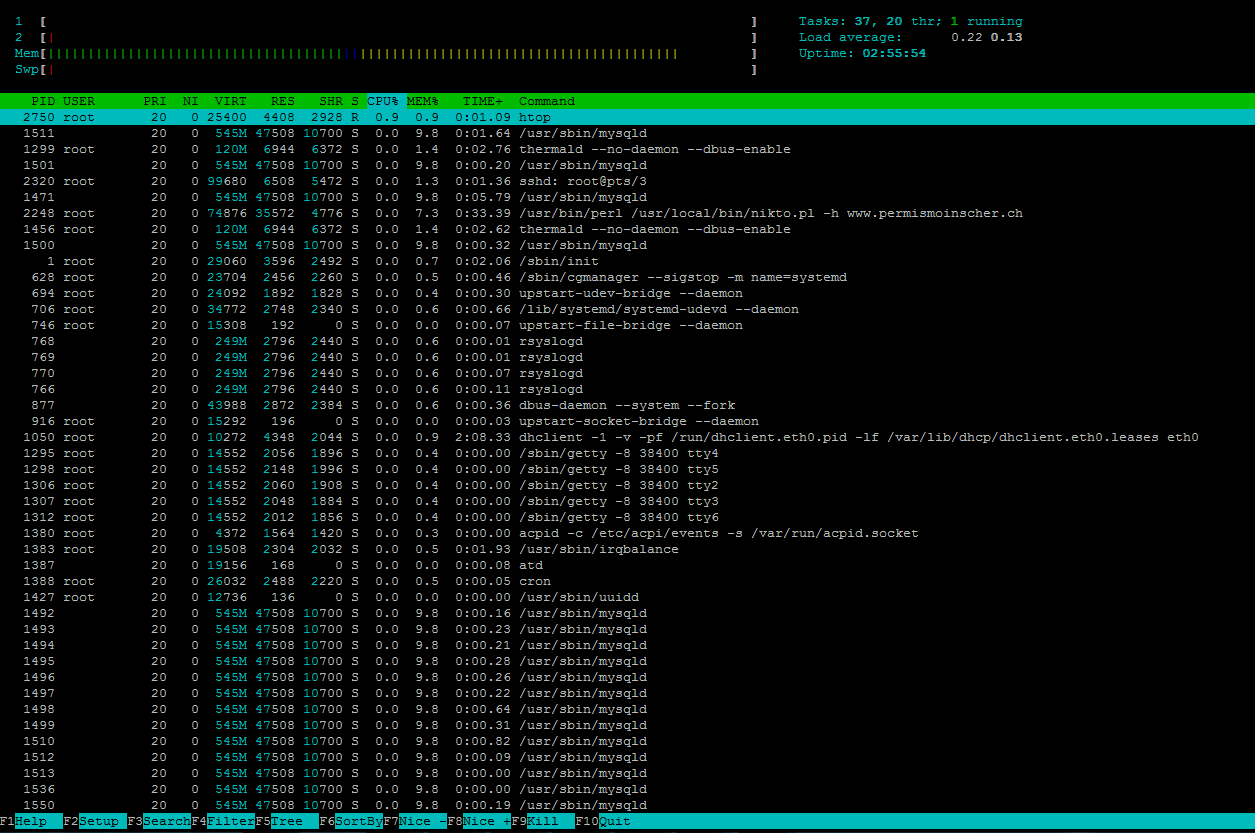Activate F4 Filter in the function bar
Image resolution: width=1255 pixels, height=833 pixels.
[223, 822]
